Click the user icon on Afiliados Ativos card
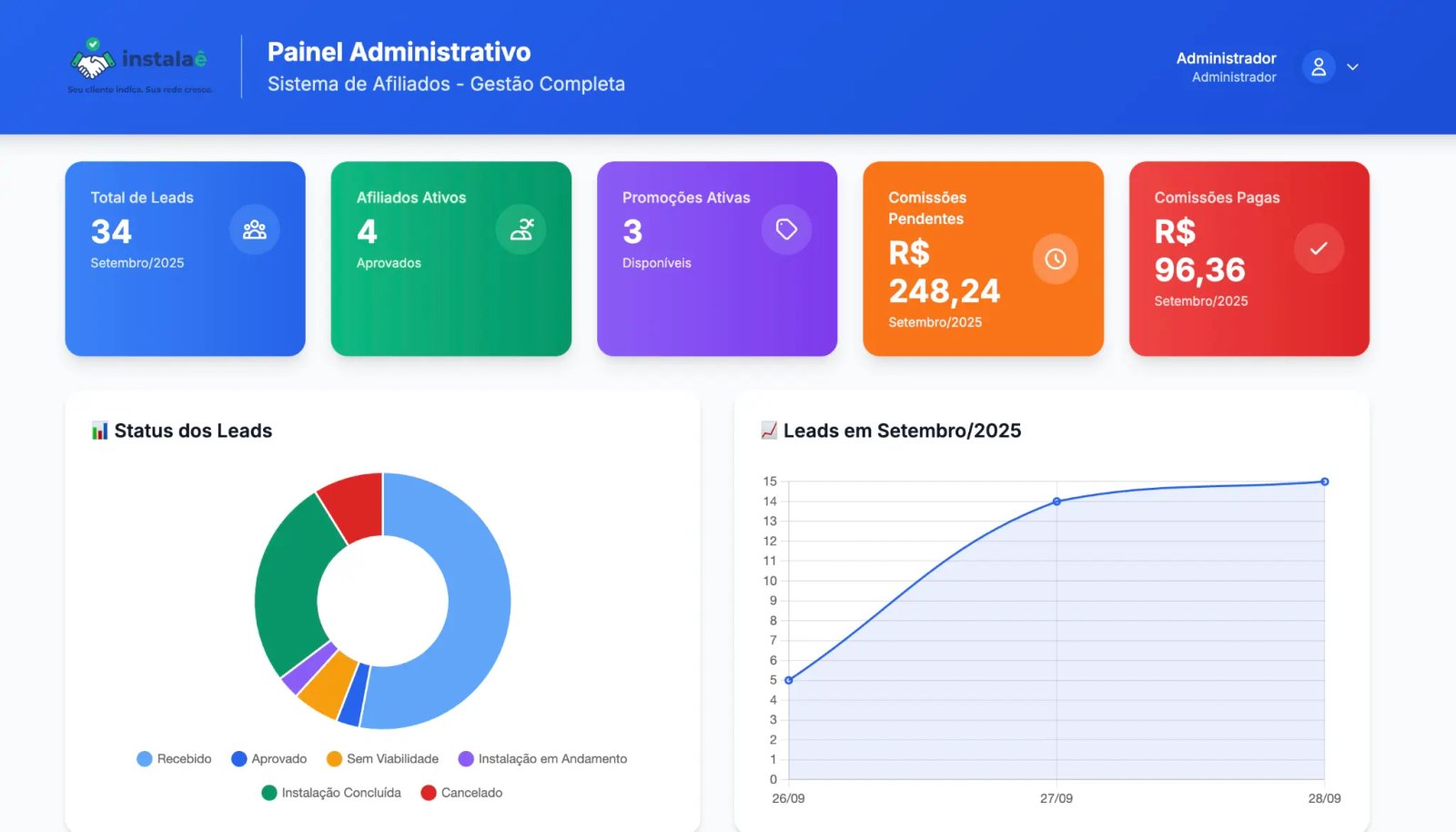 521,229
